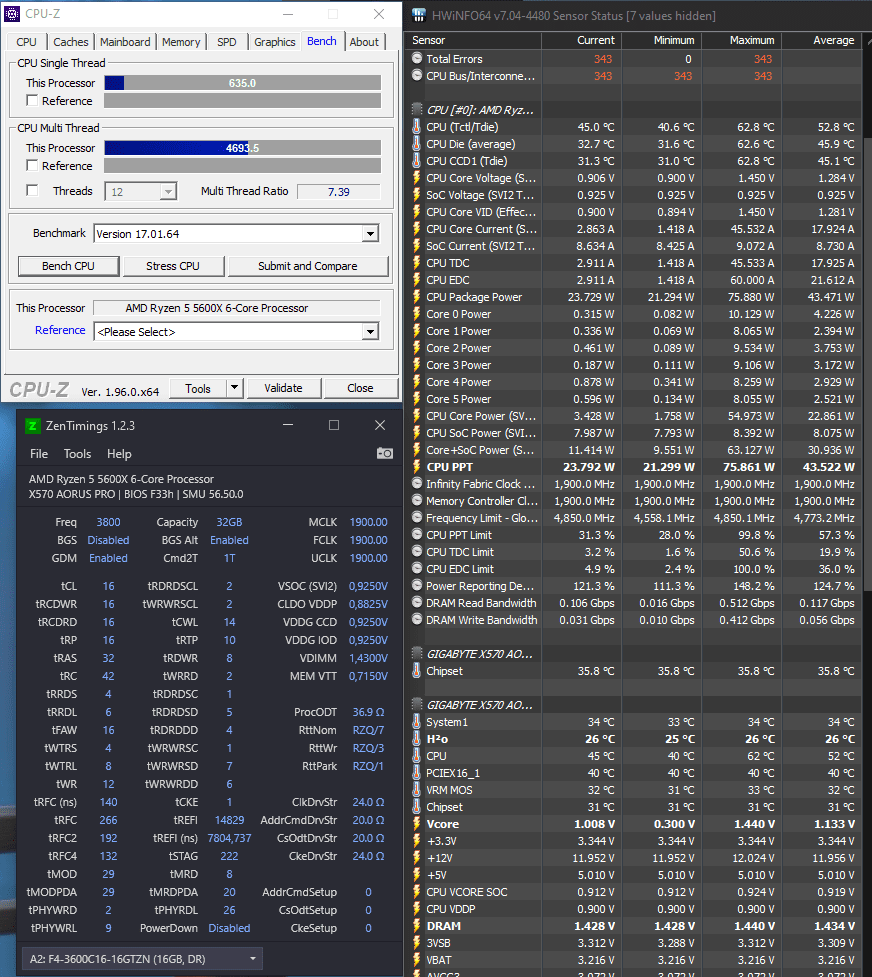
Task: Click This Processor name field AMD Ryzen 5 5600X
Action: tap(236, 308)
